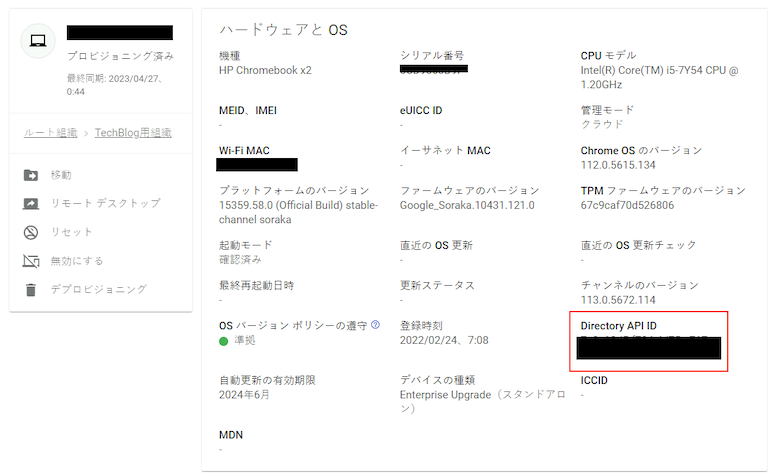Viewport: 768px width, 476px height.
Task: Click the 更新ステータス label
Action: (437, 285)
